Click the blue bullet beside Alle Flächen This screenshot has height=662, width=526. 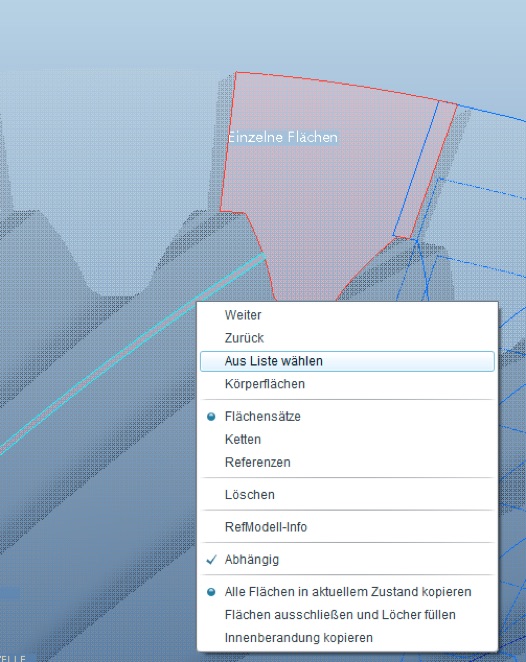pos(211,592)
